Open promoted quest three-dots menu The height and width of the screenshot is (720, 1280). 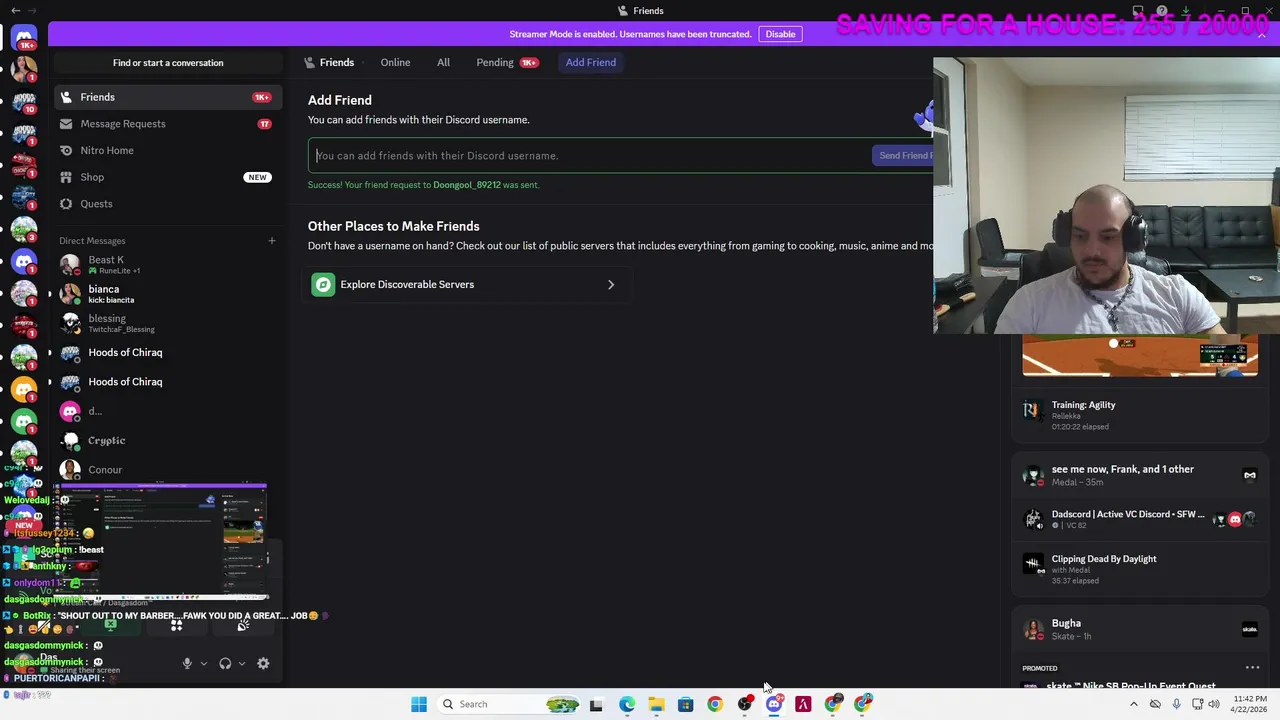pos(1252,668)
